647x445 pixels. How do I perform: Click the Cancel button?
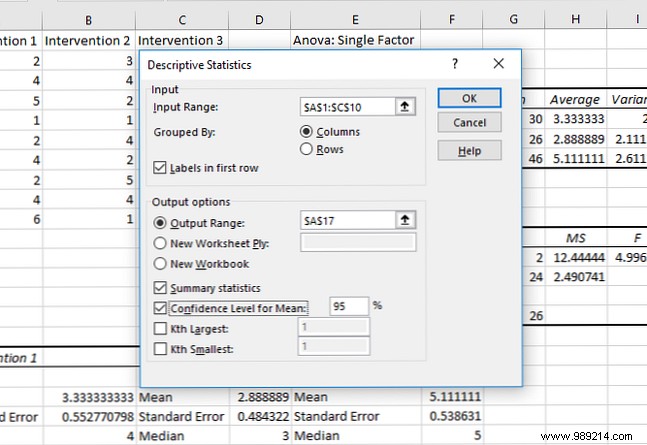pyautogui.click(x=469, y=123)
